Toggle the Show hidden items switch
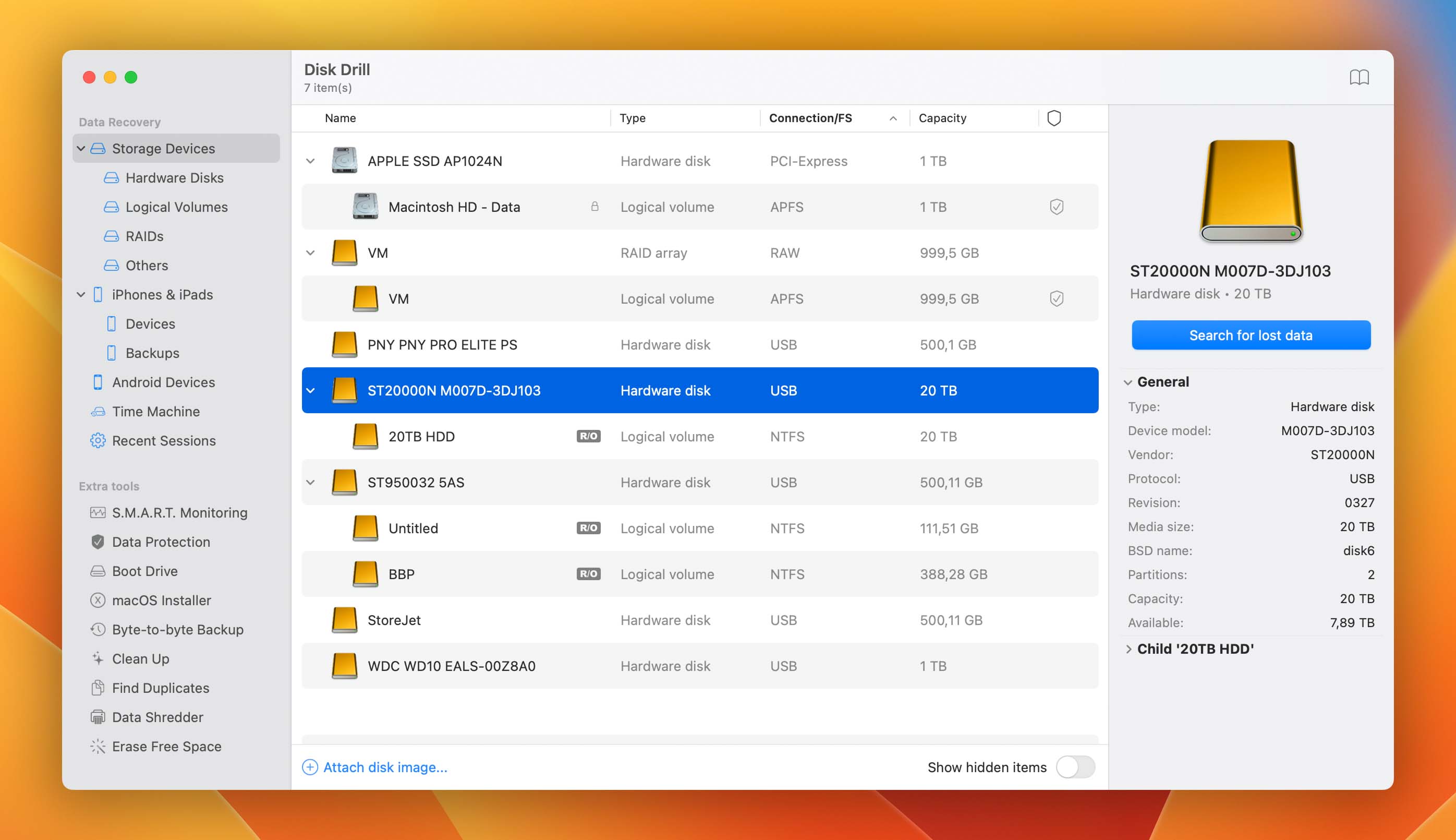Viewport: 1456px width, 840px height. coord(1078,767)
